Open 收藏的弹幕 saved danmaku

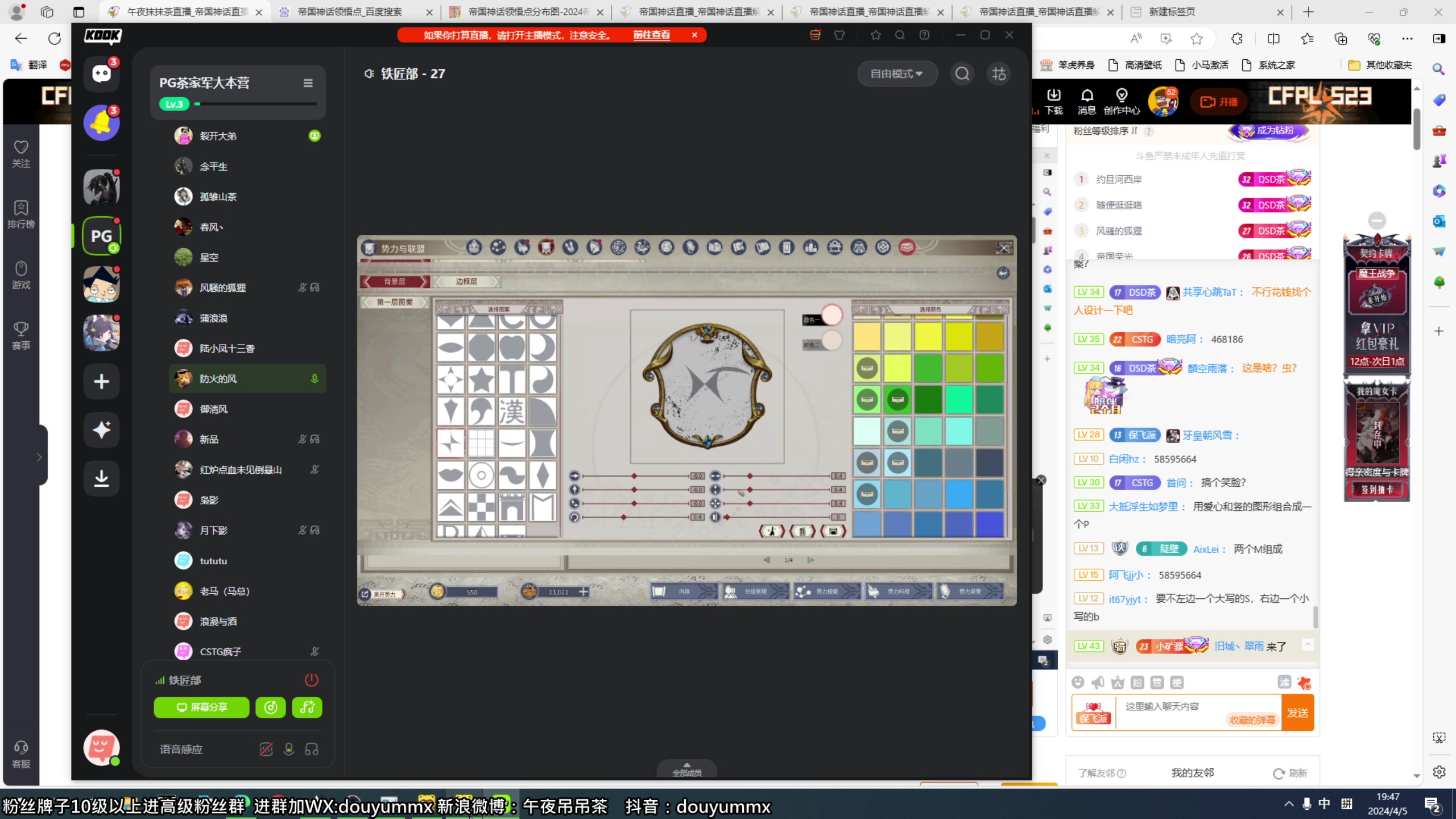1253,720
